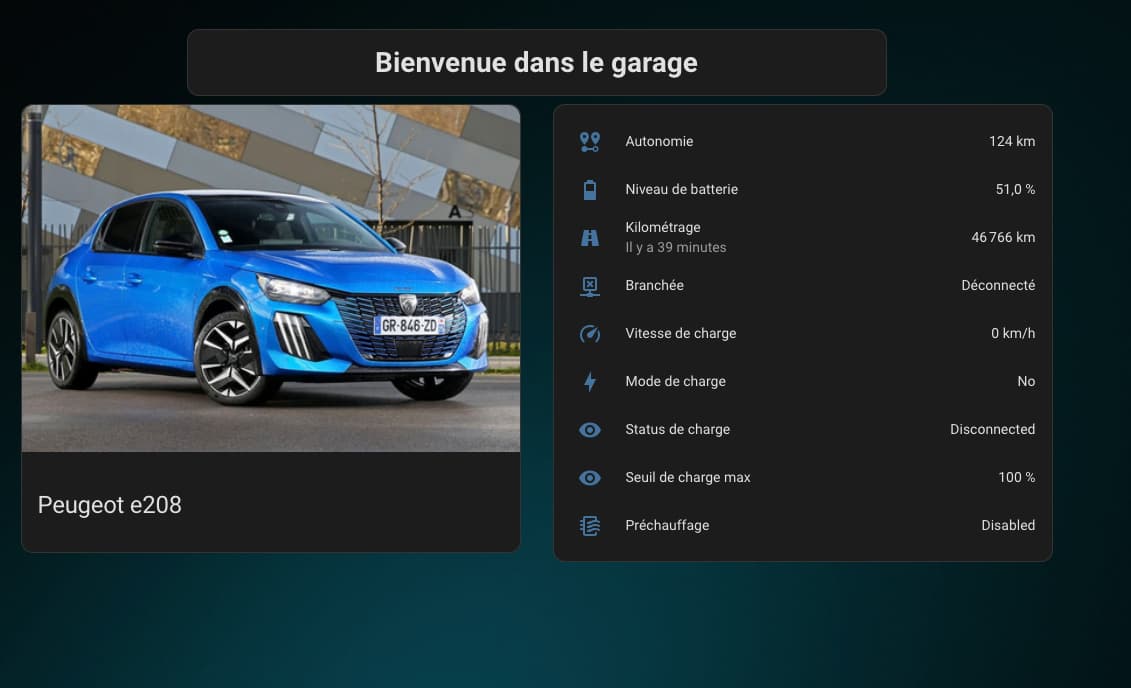Screen dimensions: 1131x688
Task: Click the Déconnecté plugged-in state
Action: click(997, 285)
